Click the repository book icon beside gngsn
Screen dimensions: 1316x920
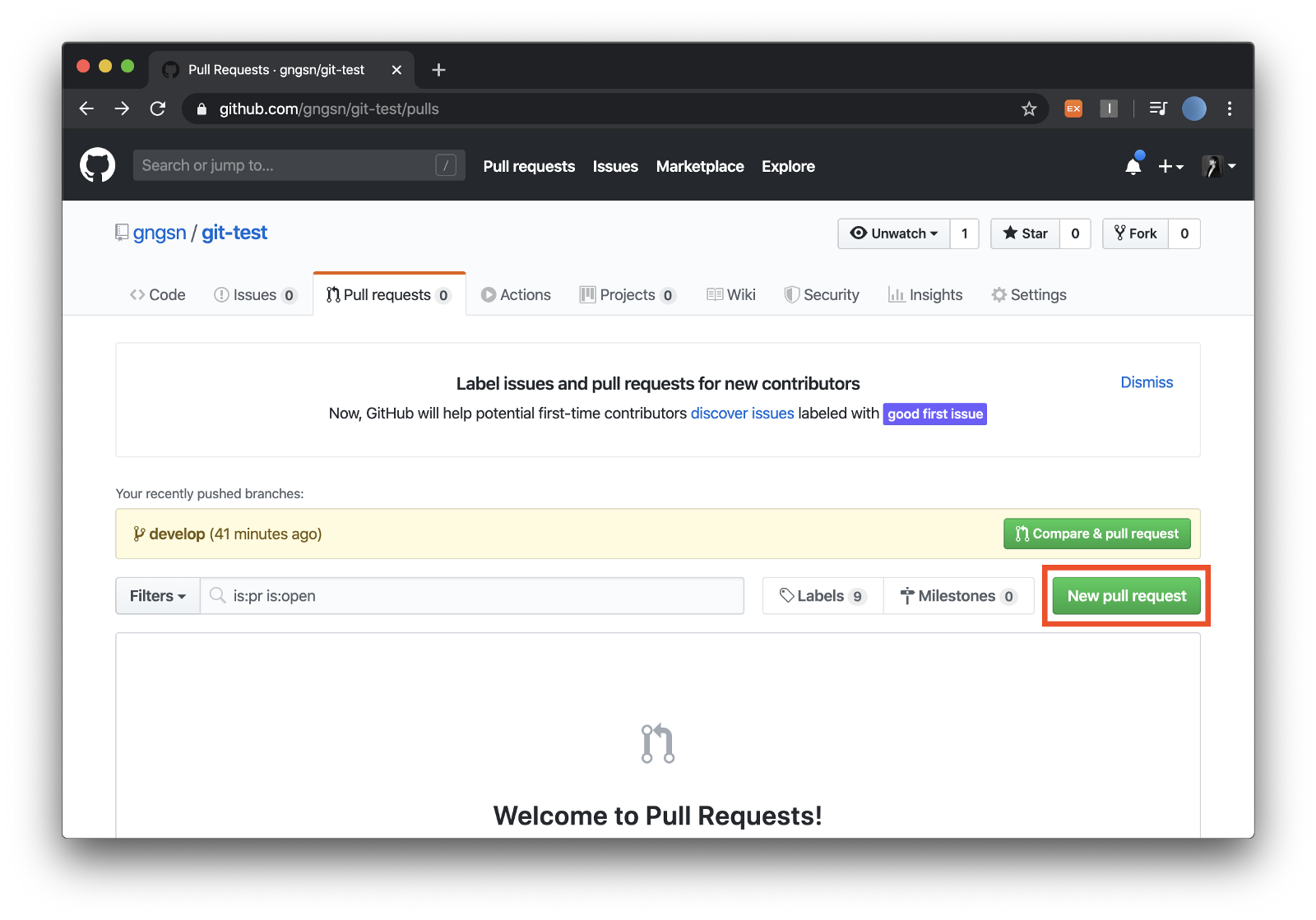[x=122, y=233]
